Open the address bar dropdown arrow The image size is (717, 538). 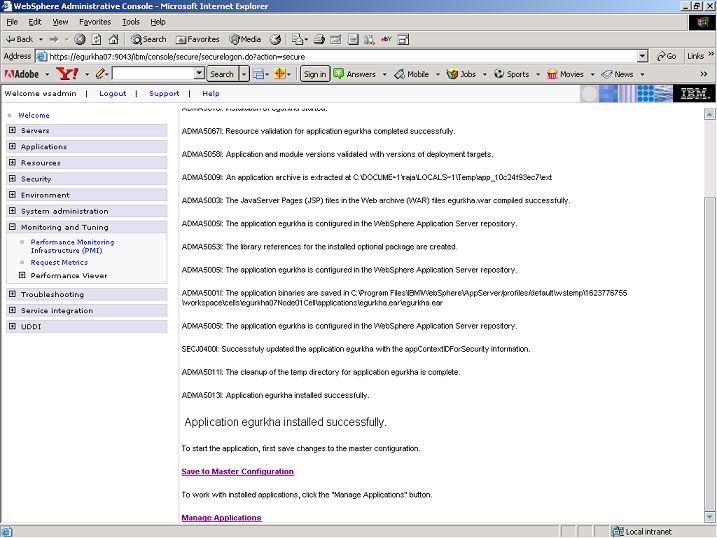tap(642, 56)
